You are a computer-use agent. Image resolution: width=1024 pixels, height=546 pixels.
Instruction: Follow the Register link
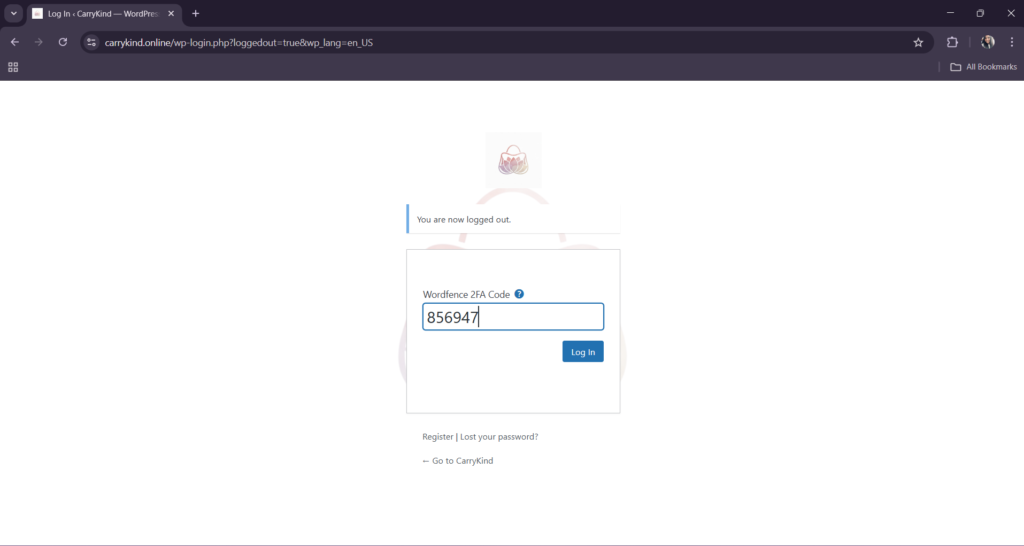coord(437,437)
